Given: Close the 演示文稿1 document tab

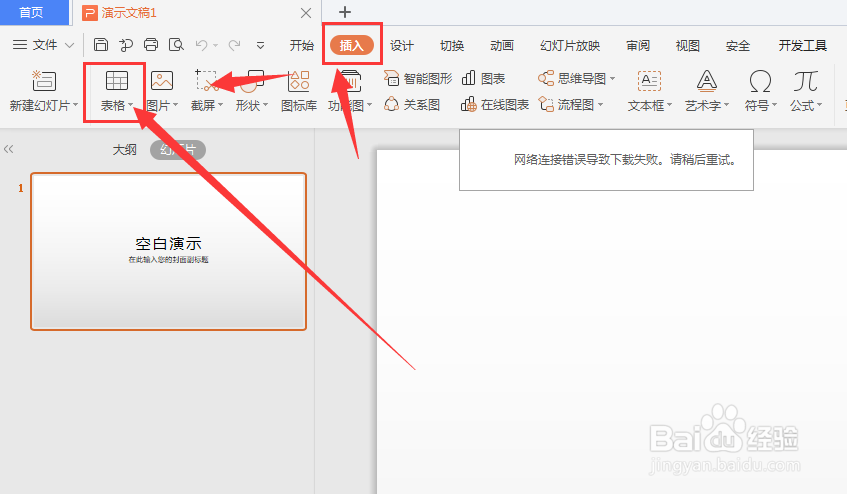Looking at the screenshot, I should pos(306,13).
